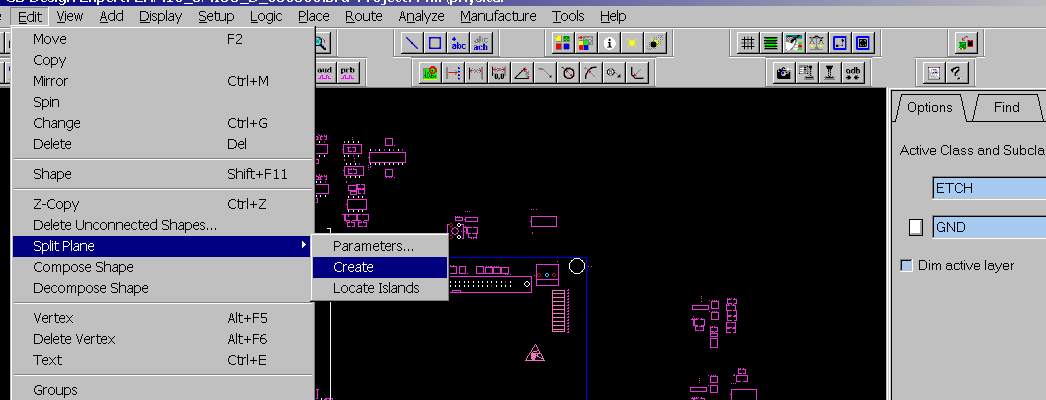Viewport: 1046px width, 400px height.
Task: Open the Manufacture menu
Action: pyautogui.click(x=498, y=16)
